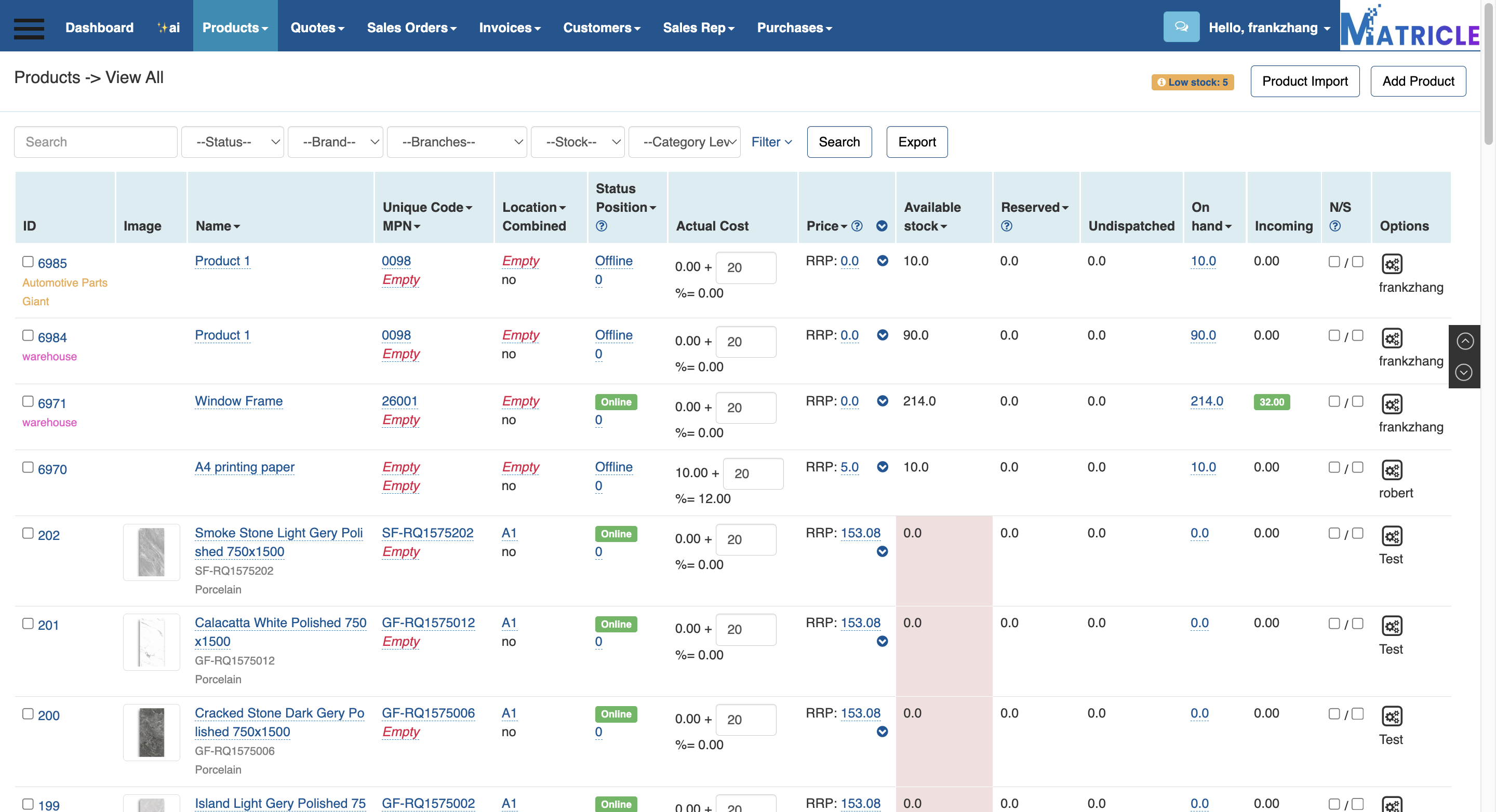Open the Category Level dropdown
The height and width of the screenshot is (812, 1496).
coord(684,142)
